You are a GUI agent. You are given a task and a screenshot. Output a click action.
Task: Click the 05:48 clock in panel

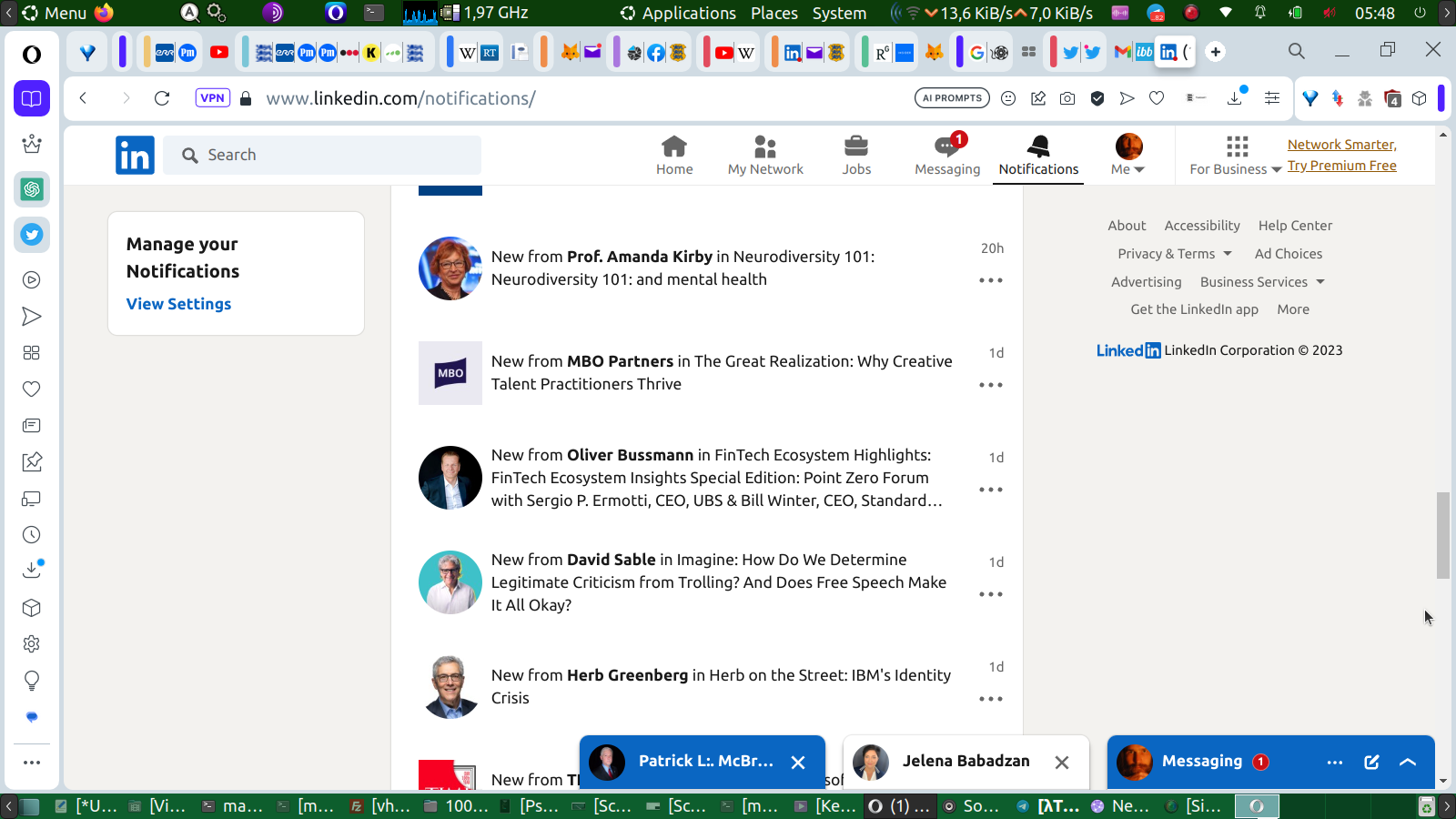[x=1374, y=13]
